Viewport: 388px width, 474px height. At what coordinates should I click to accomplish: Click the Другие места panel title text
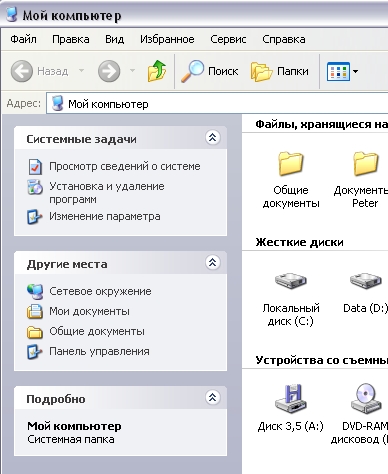tap(67, 264)
